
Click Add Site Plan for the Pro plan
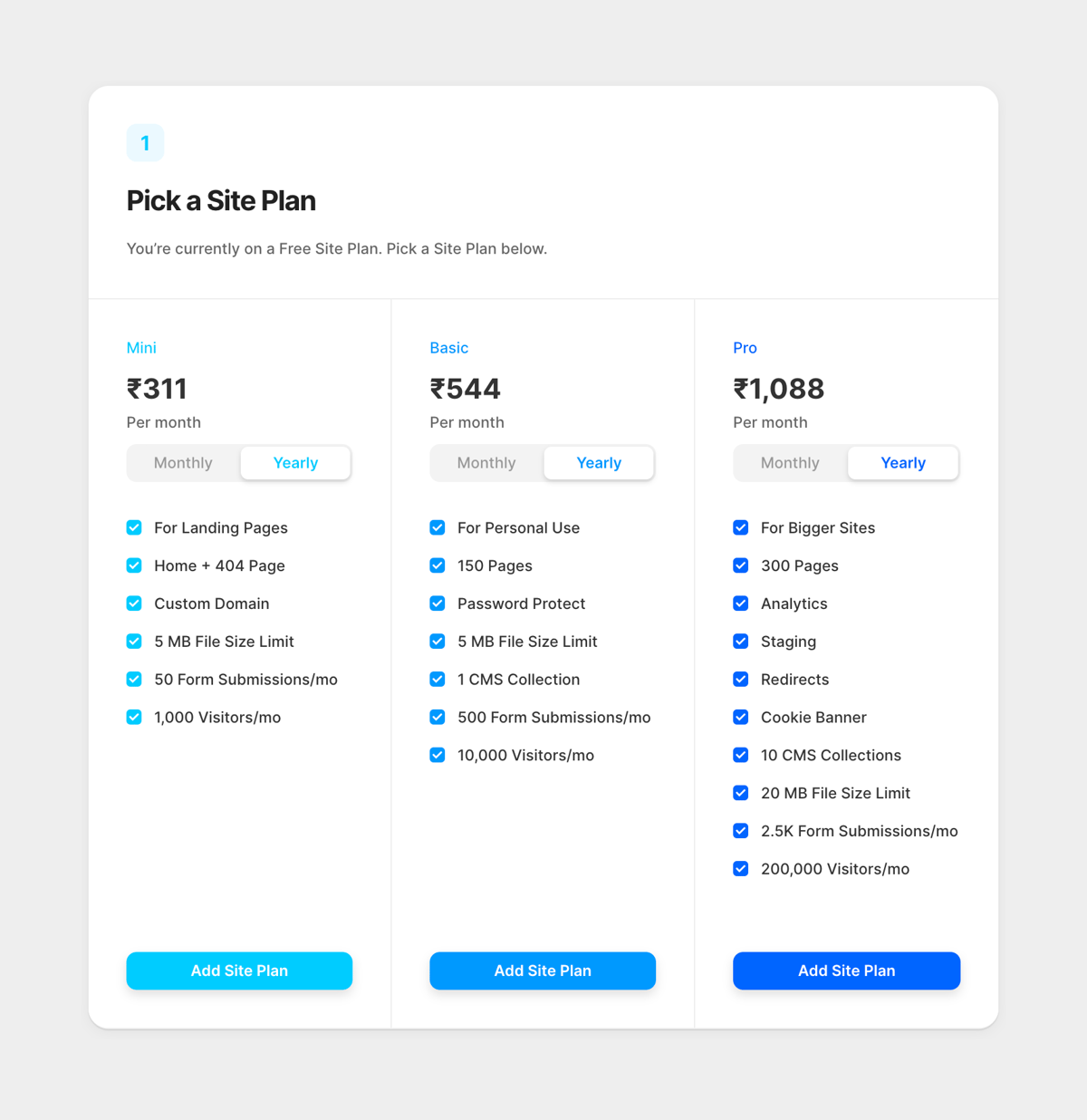point(846,970)
